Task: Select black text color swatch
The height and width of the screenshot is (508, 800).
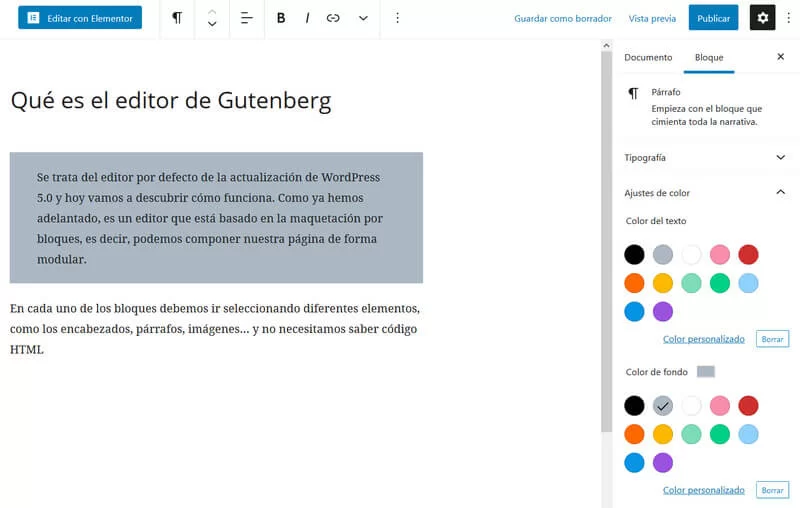Action: [634, 255]
